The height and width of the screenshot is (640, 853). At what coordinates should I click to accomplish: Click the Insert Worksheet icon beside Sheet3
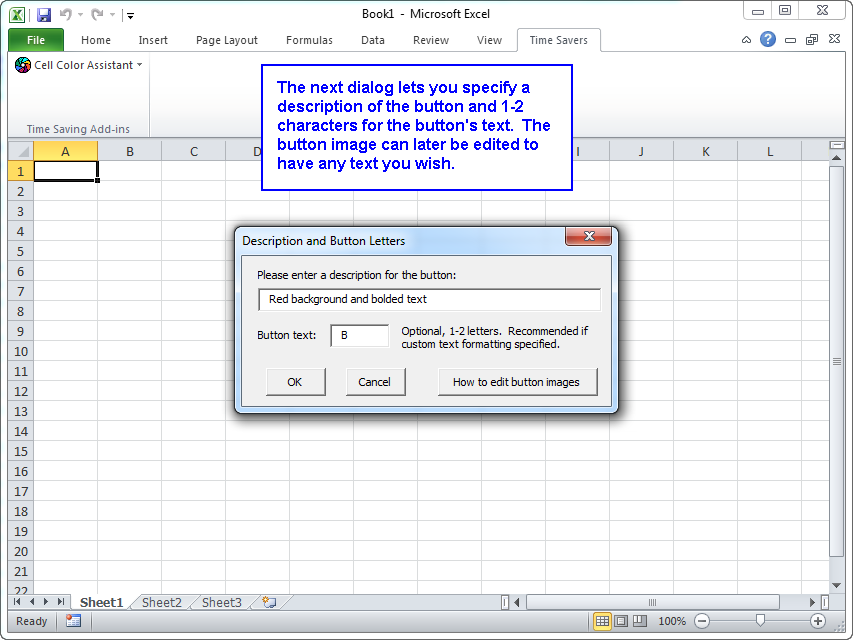pos(268,602)
